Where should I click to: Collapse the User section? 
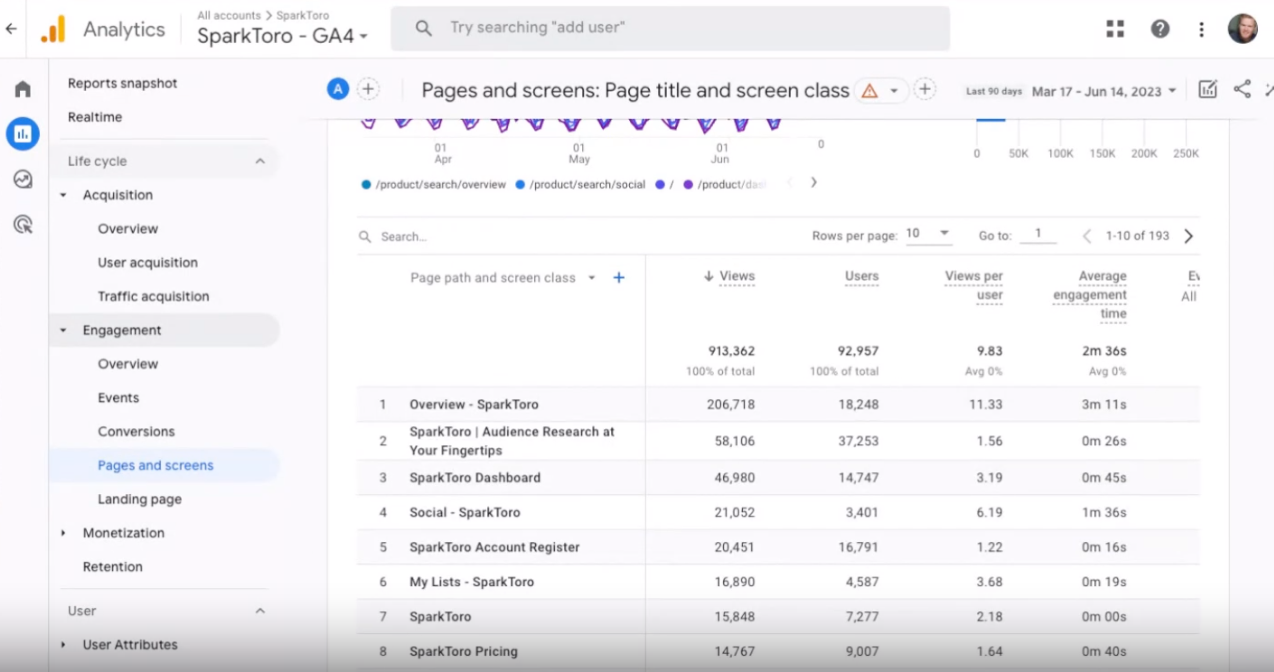pos(260,611)
